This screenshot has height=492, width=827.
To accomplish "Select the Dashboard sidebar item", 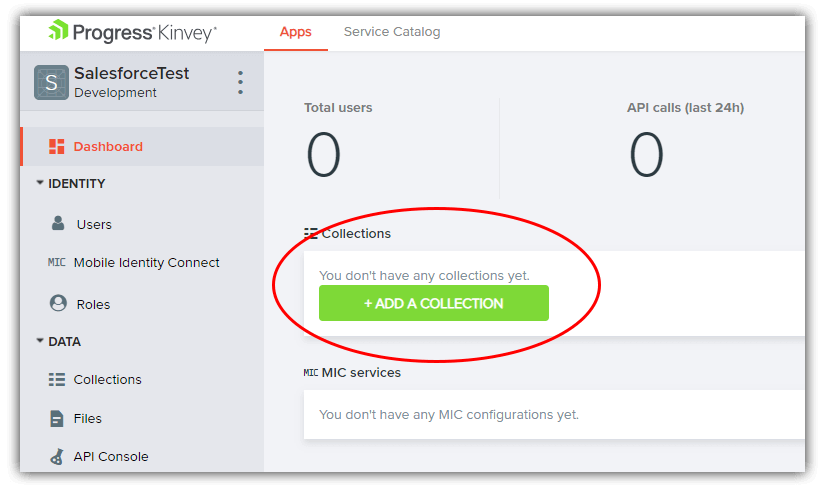I will (108, 147).
